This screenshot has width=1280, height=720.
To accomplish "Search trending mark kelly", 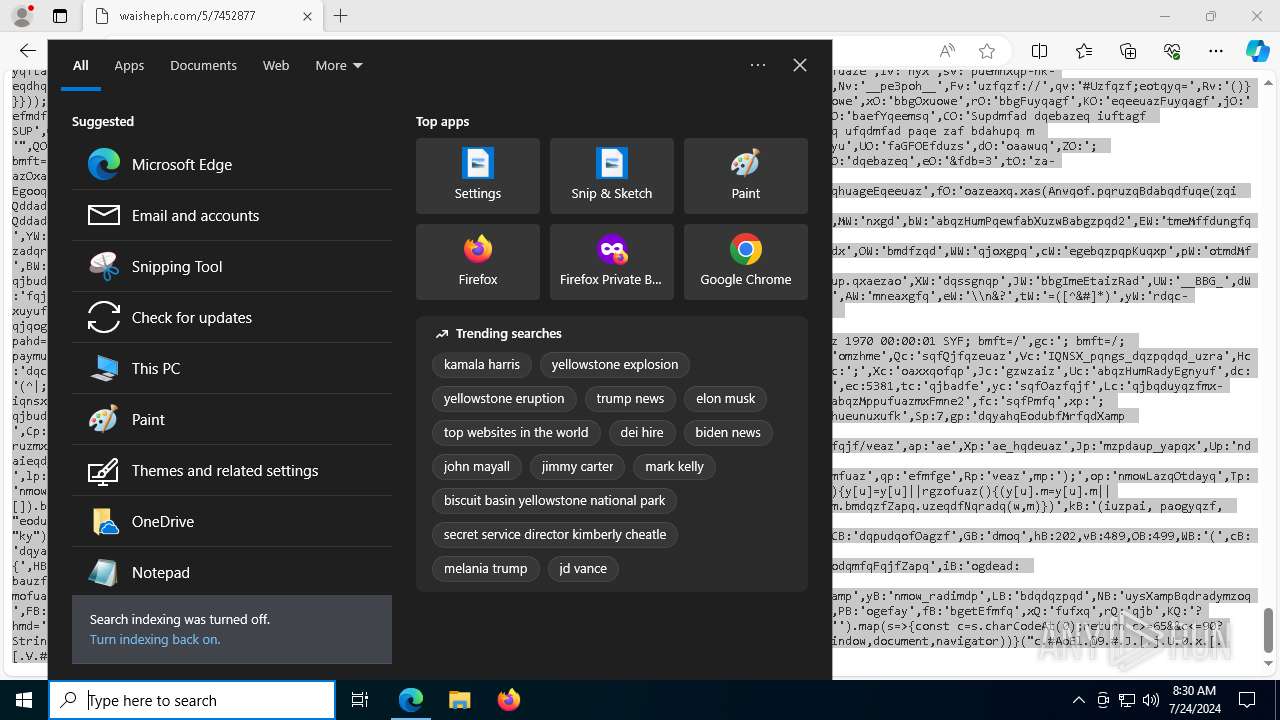I will click(x=675, y=466).
